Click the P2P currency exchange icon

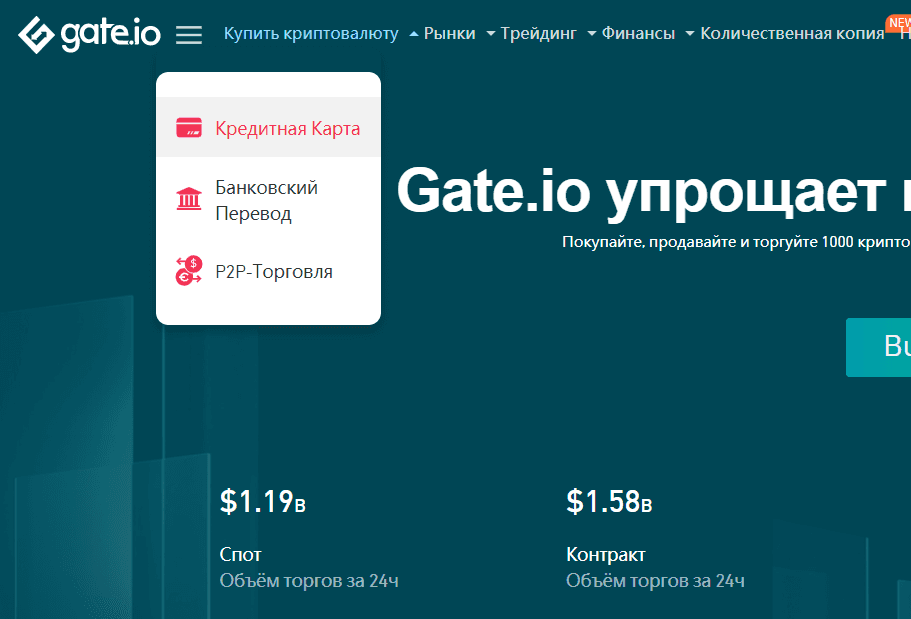[189, 271]
